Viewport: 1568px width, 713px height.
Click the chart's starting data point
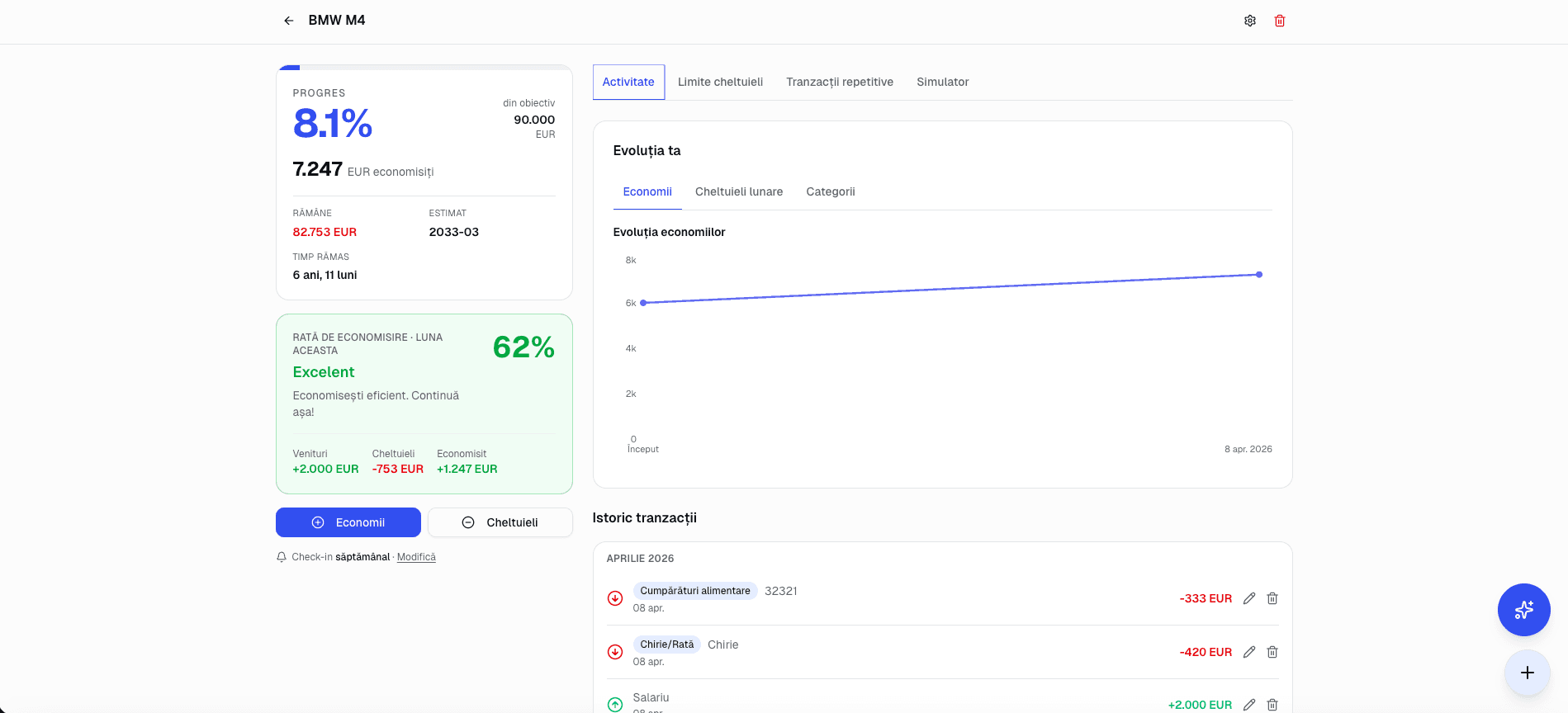click(643, 303)
